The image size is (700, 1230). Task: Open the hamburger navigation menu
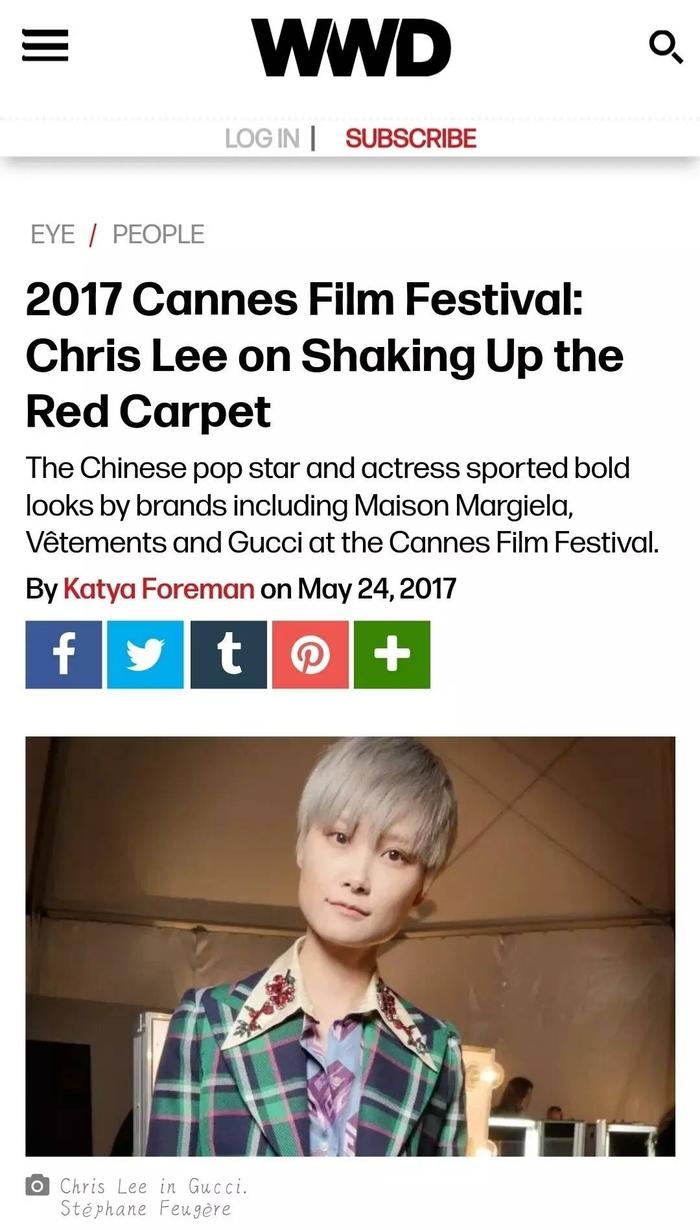click(x=45, y=45)
